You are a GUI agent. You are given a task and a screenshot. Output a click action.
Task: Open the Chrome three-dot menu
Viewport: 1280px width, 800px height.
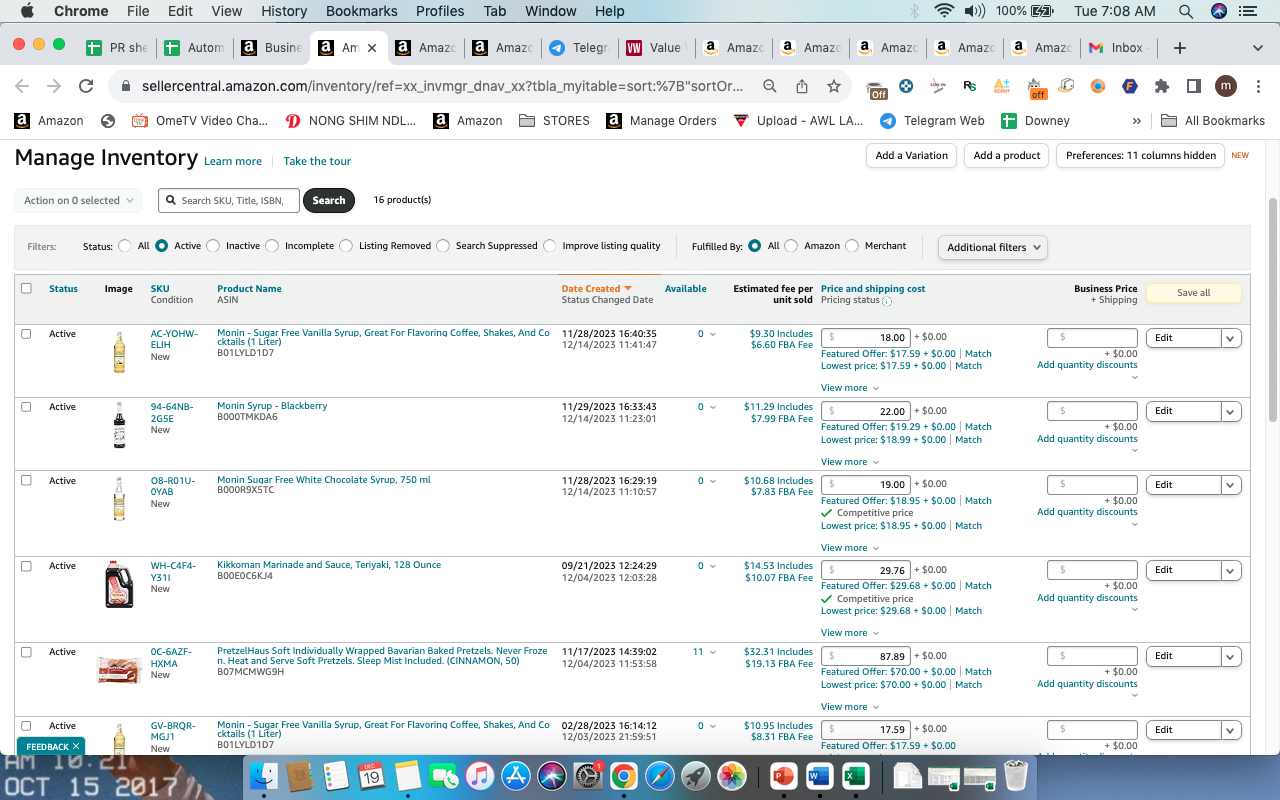(x=1258, y=86)
